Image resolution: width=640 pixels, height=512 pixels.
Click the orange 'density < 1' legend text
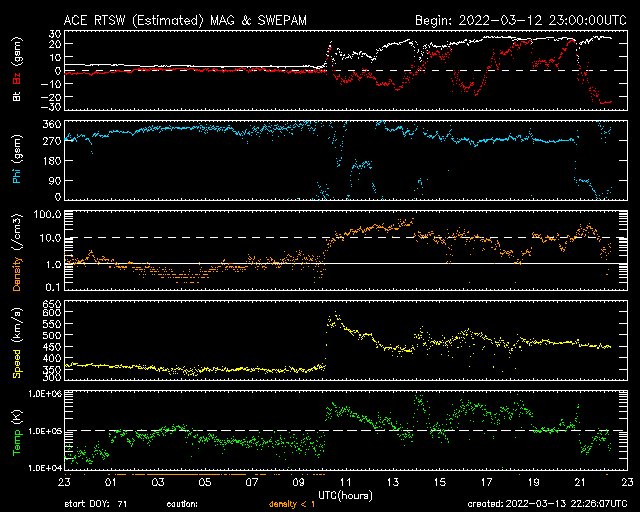click(x=292, y=504)
